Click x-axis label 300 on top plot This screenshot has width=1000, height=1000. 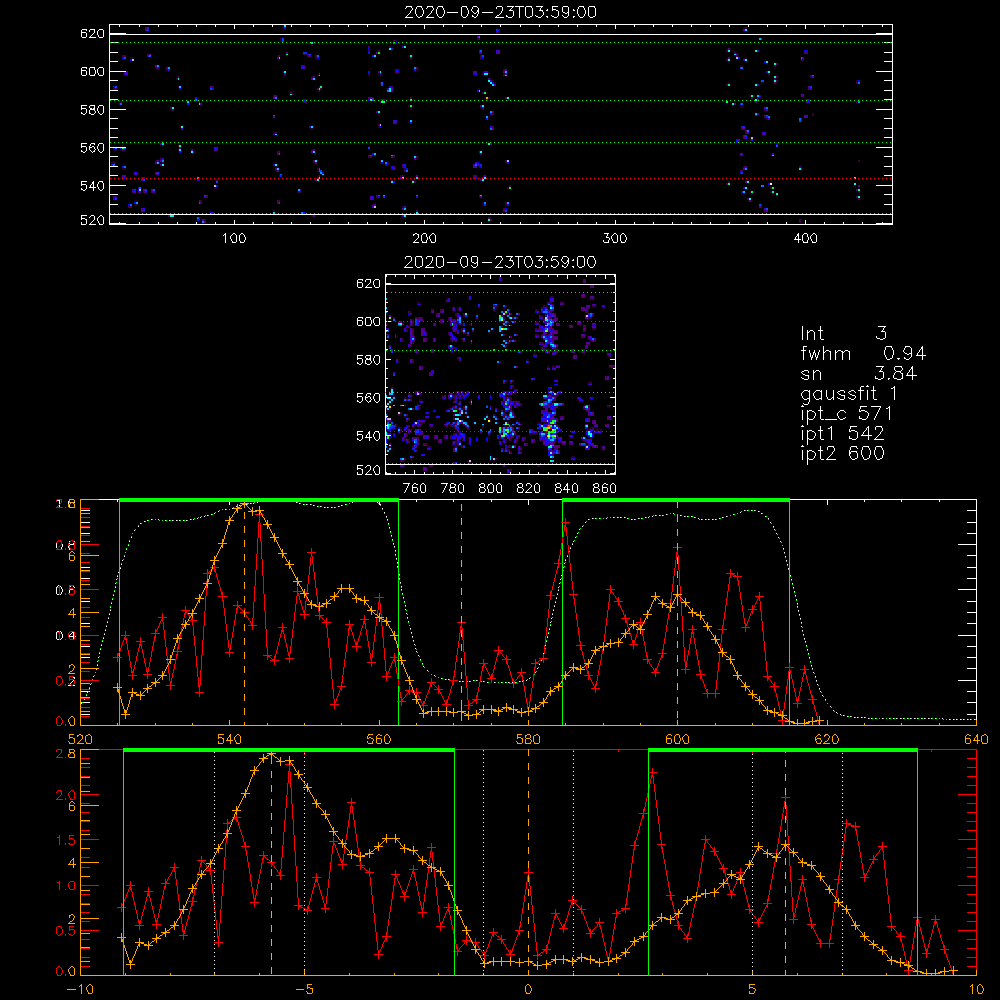(615, 239)
